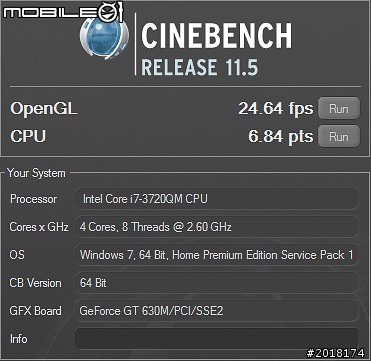Click the Cinebench globe logo icon
The height and width of the screenshot is (361, 371).
tap(104, 36)
